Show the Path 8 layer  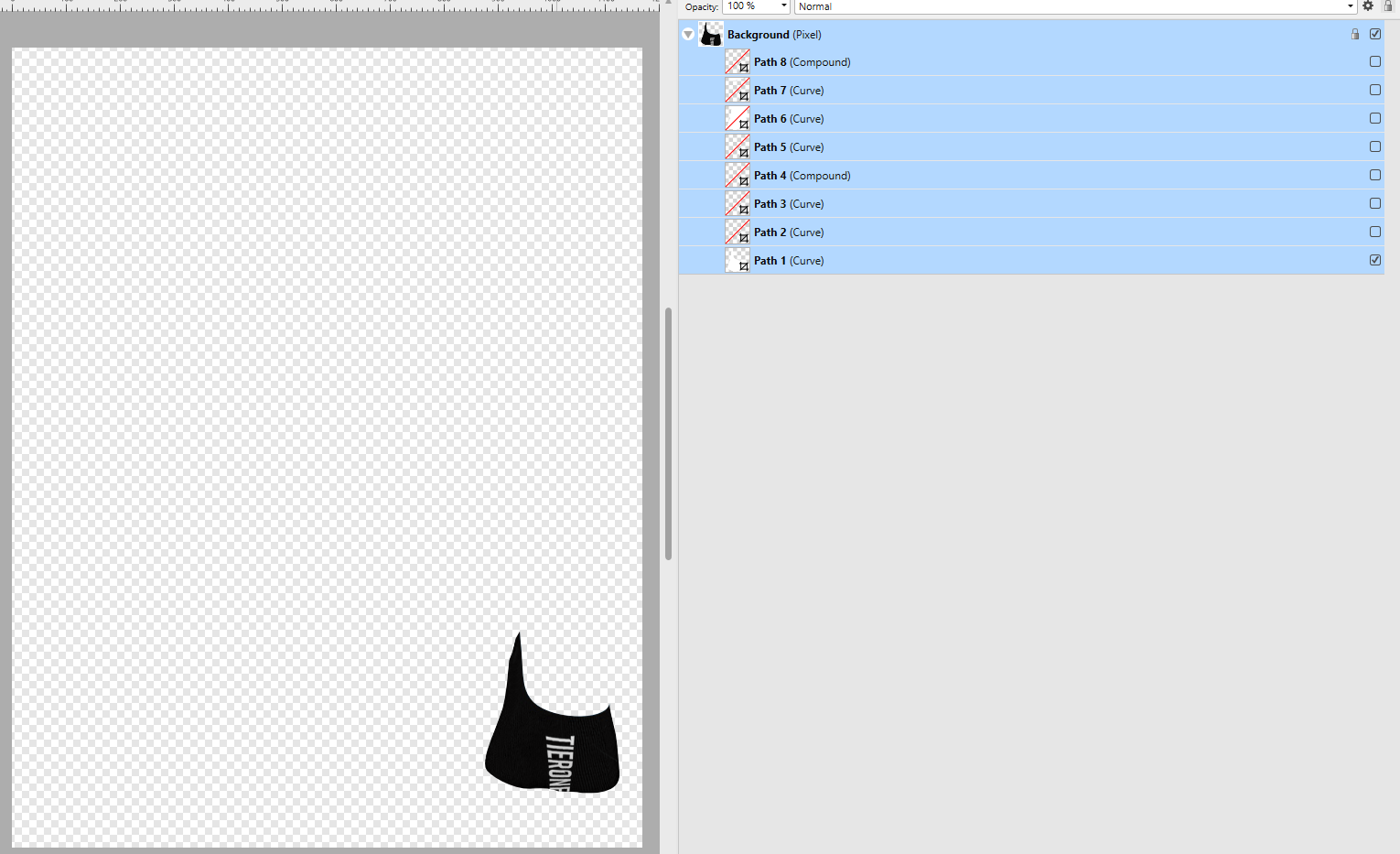[1375, 61]
